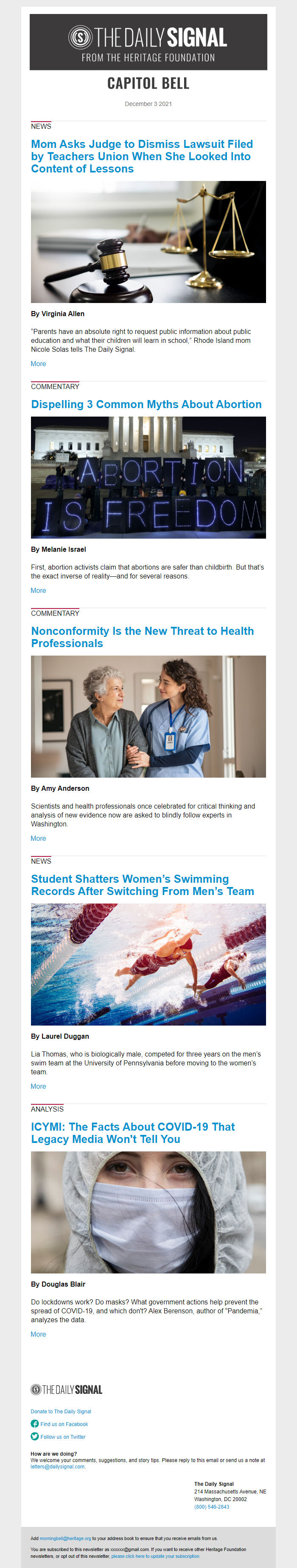Viewport: 297px width, 1568px height.
Task: Click 'Donate to The Daily Signal' link
Action: tap(61, 1412)
